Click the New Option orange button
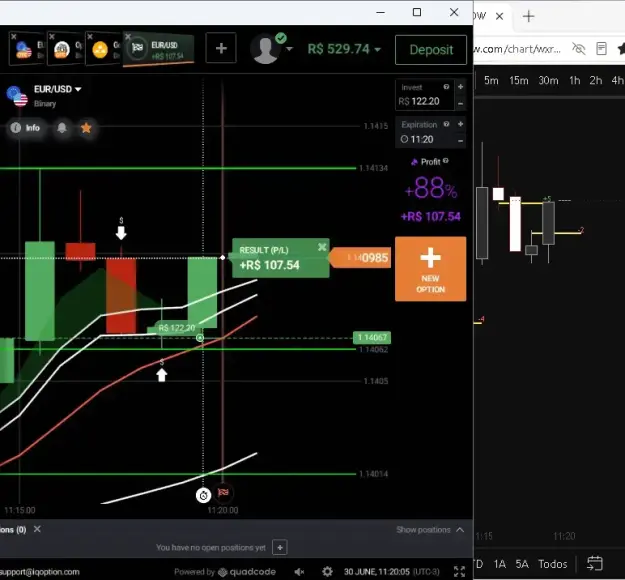Image resolution: width=625 pixels, height=580 pixels. point(430,269)
